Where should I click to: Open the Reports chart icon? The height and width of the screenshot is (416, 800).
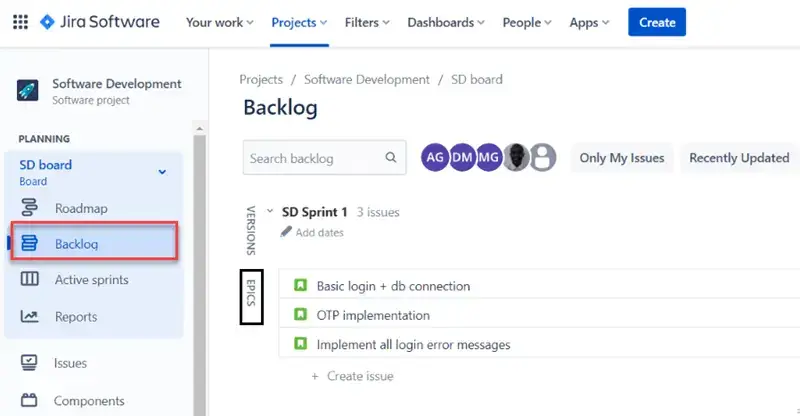point(29,316)
